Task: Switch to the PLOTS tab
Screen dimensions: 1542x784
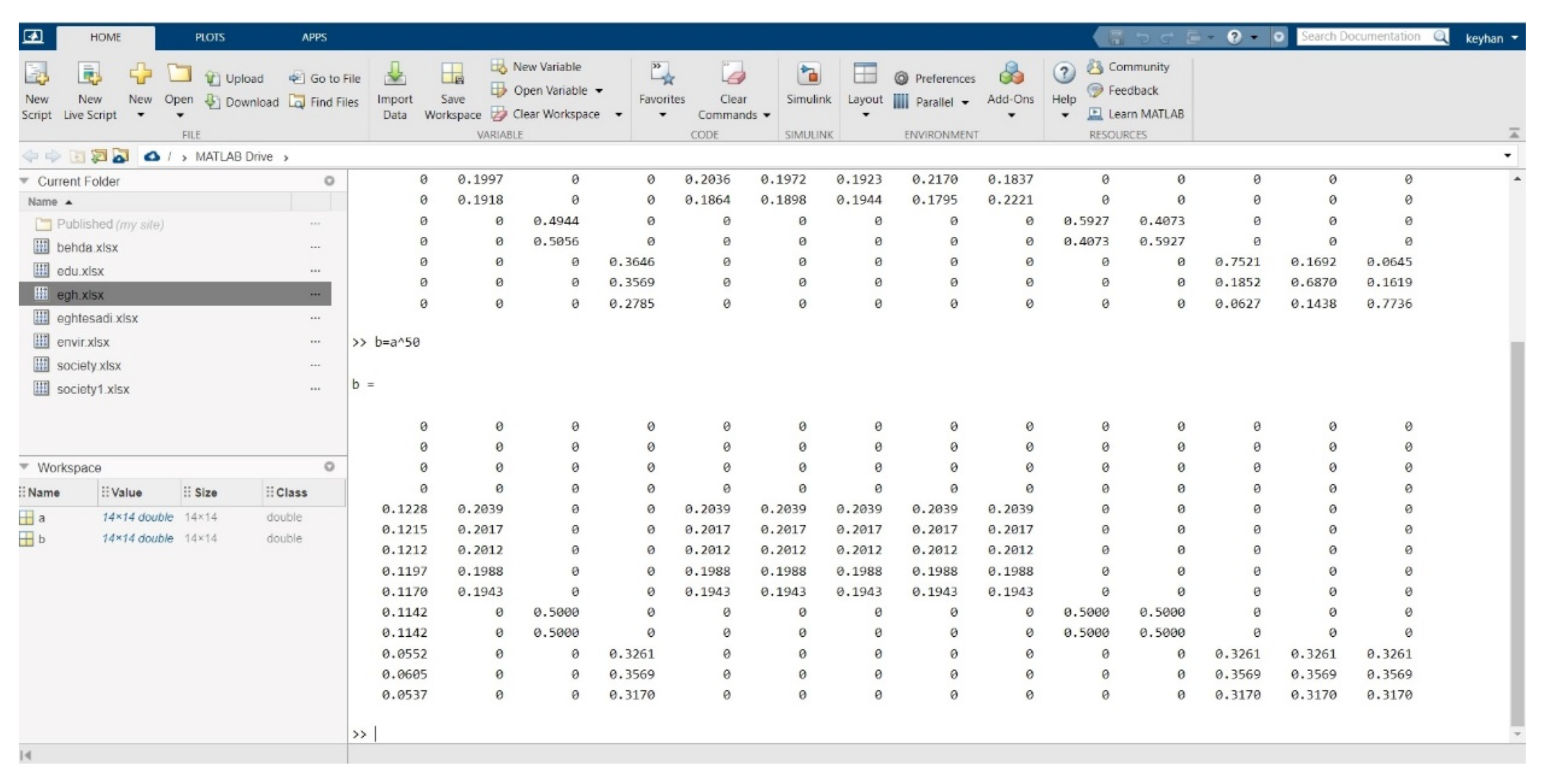Action: [209, 37]
